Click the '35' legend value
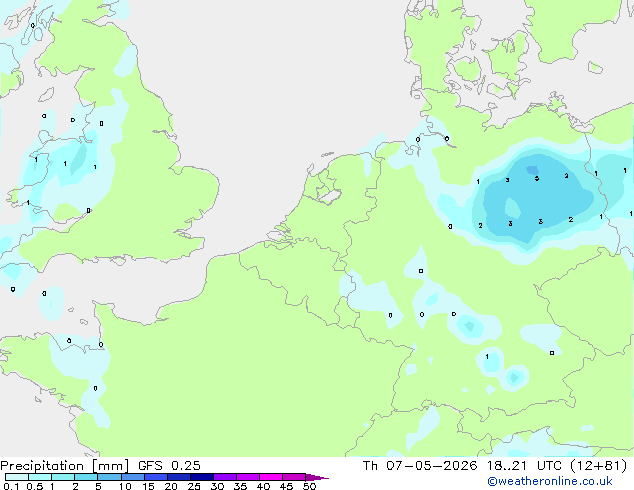The width and height of the screenshot is (634, 490). pyautogui.click(x=241, y=486)
